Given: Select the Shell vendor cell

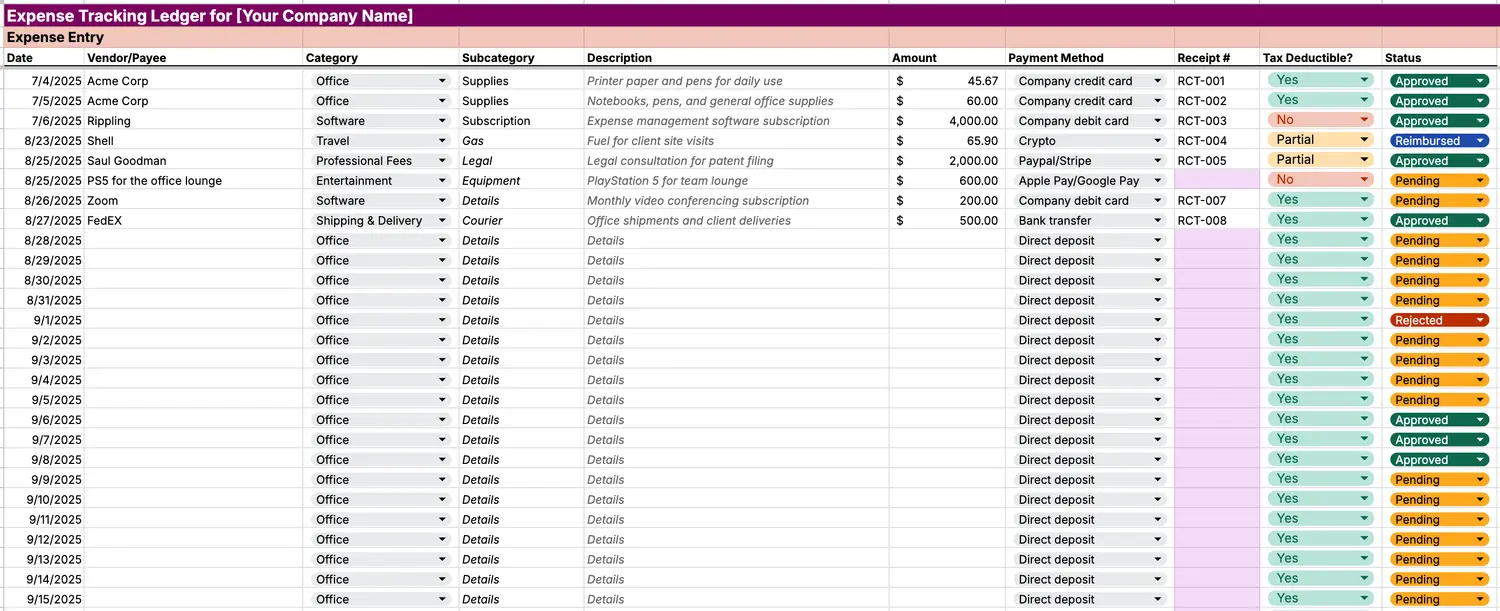Looking at the screenshot, I should (194, 141).
